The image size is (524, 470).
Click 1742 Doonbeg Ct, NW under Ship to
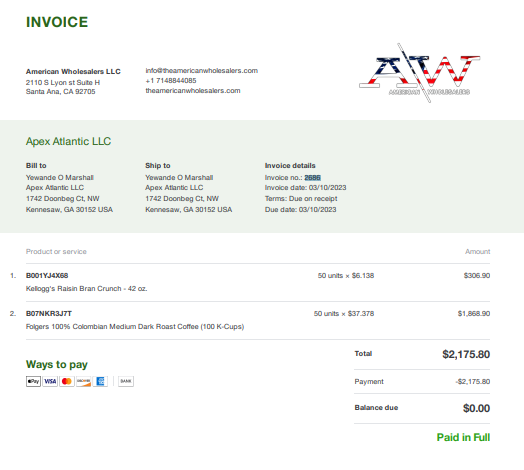(182, 199)
